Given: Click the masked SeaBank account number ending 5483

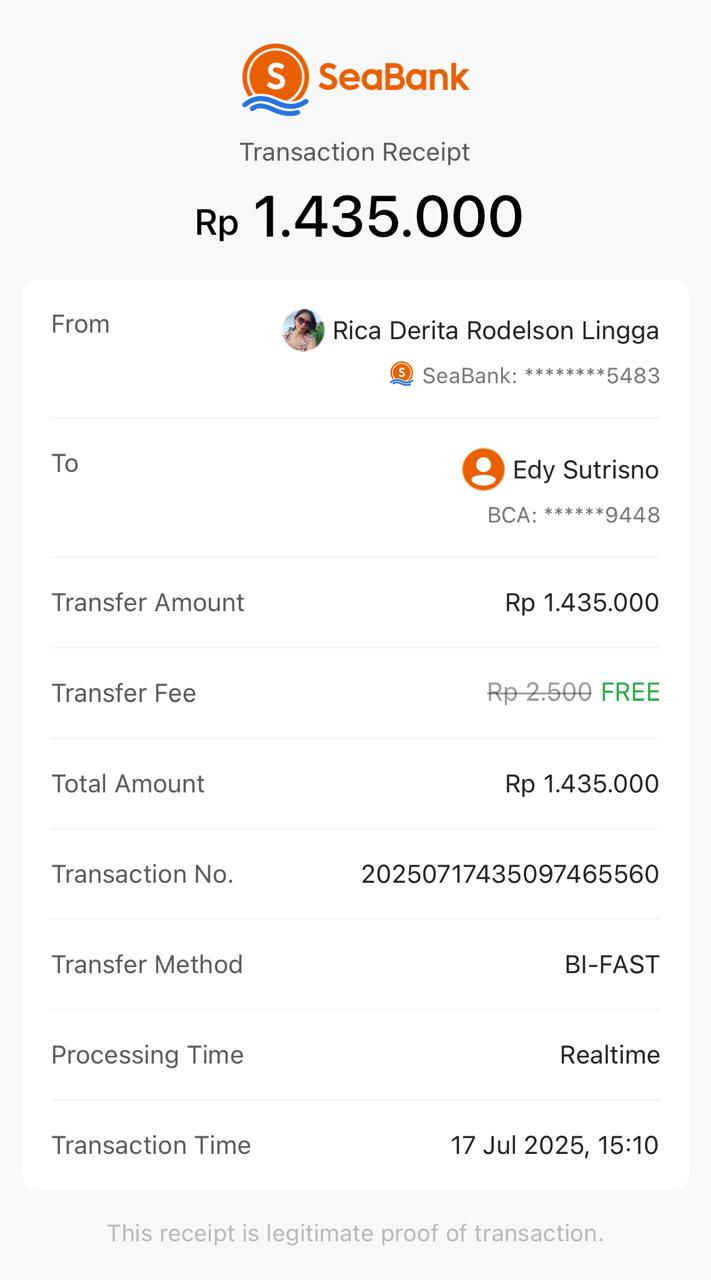Looking at the screenshot, I should 541,376.
